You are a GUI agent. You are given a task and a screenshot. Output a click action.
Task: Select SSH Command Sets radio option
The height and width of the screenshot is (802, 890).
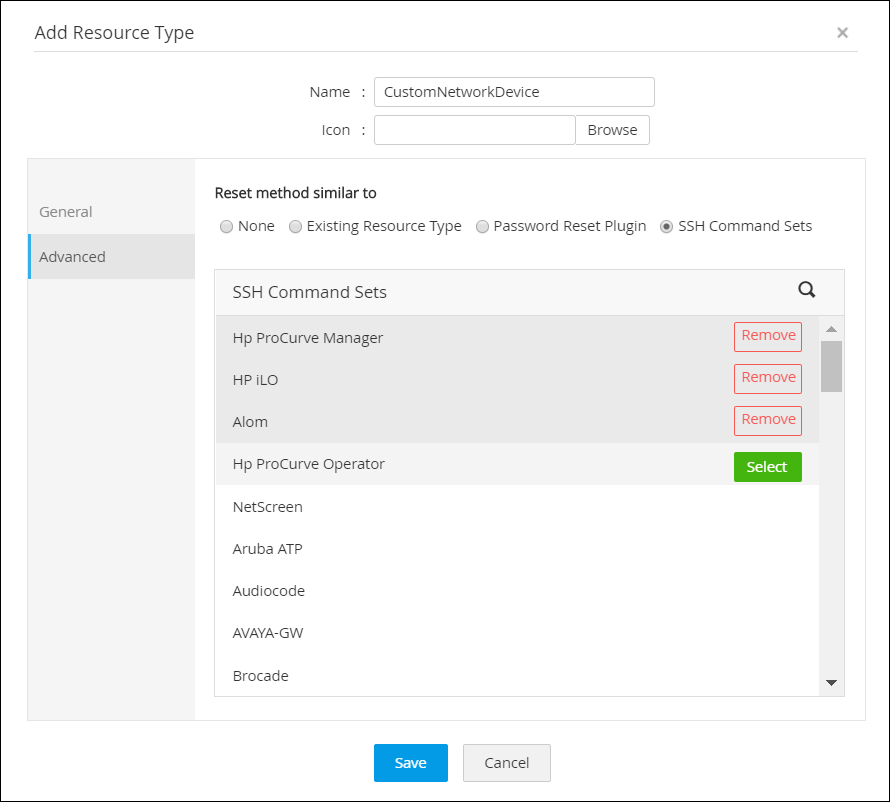[667, 226]
